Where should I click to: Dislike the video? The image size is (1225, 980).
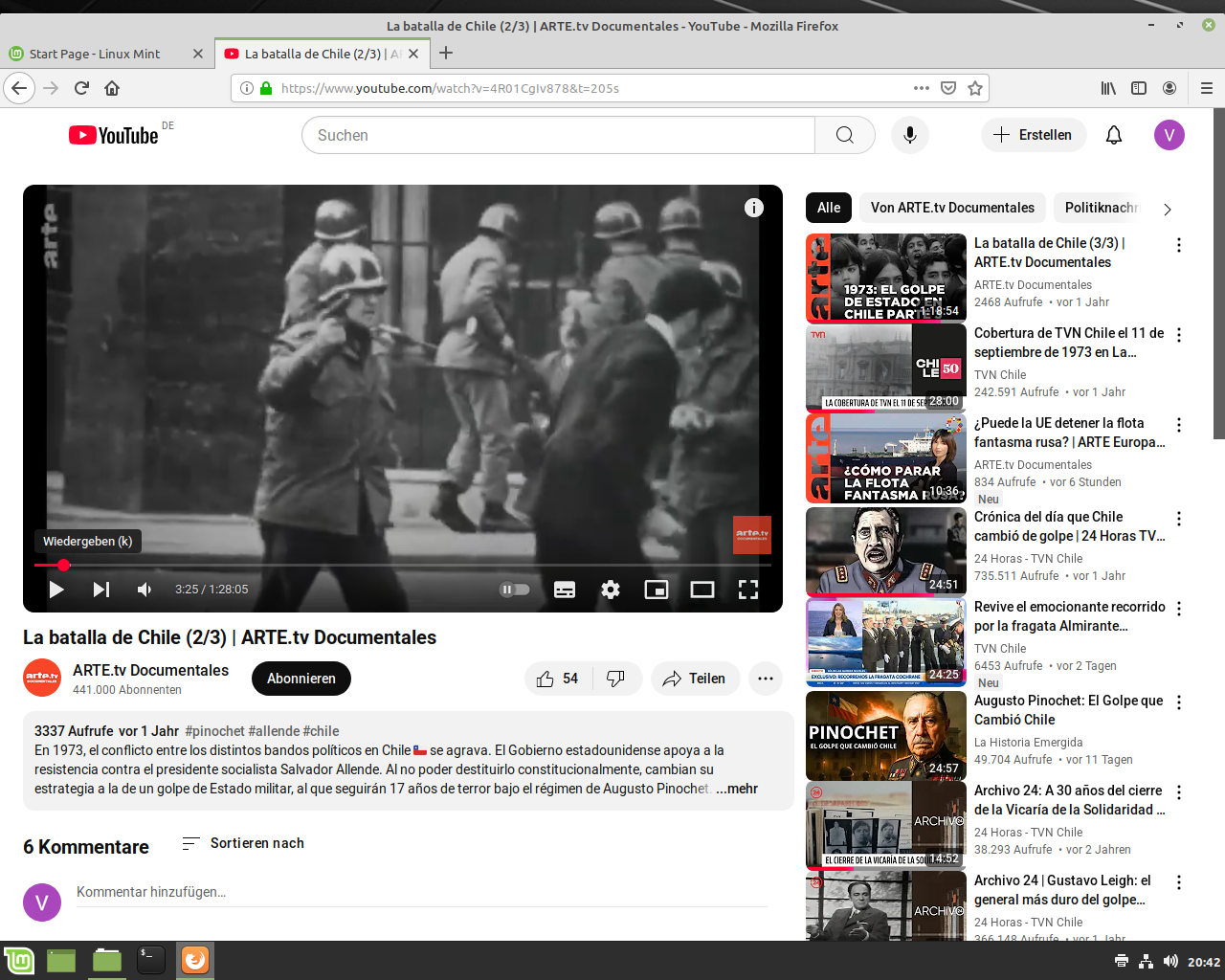click(616, 679)
